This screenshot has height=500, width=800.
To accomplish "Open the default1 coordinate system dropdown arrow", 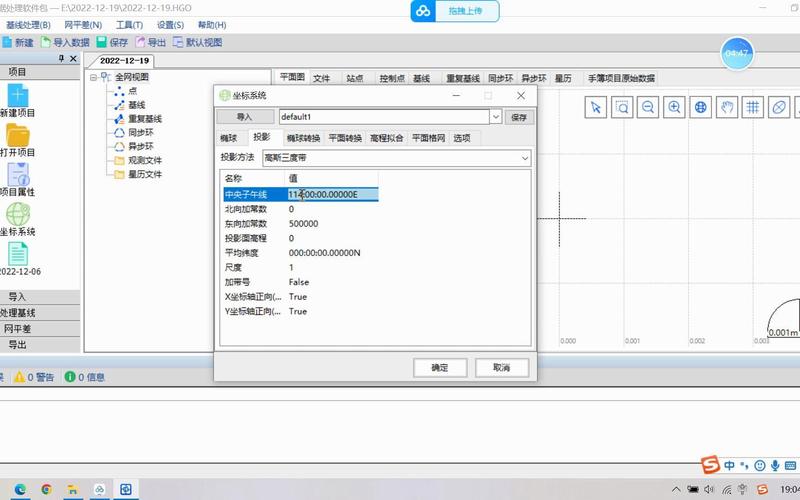I will (496, 117).
